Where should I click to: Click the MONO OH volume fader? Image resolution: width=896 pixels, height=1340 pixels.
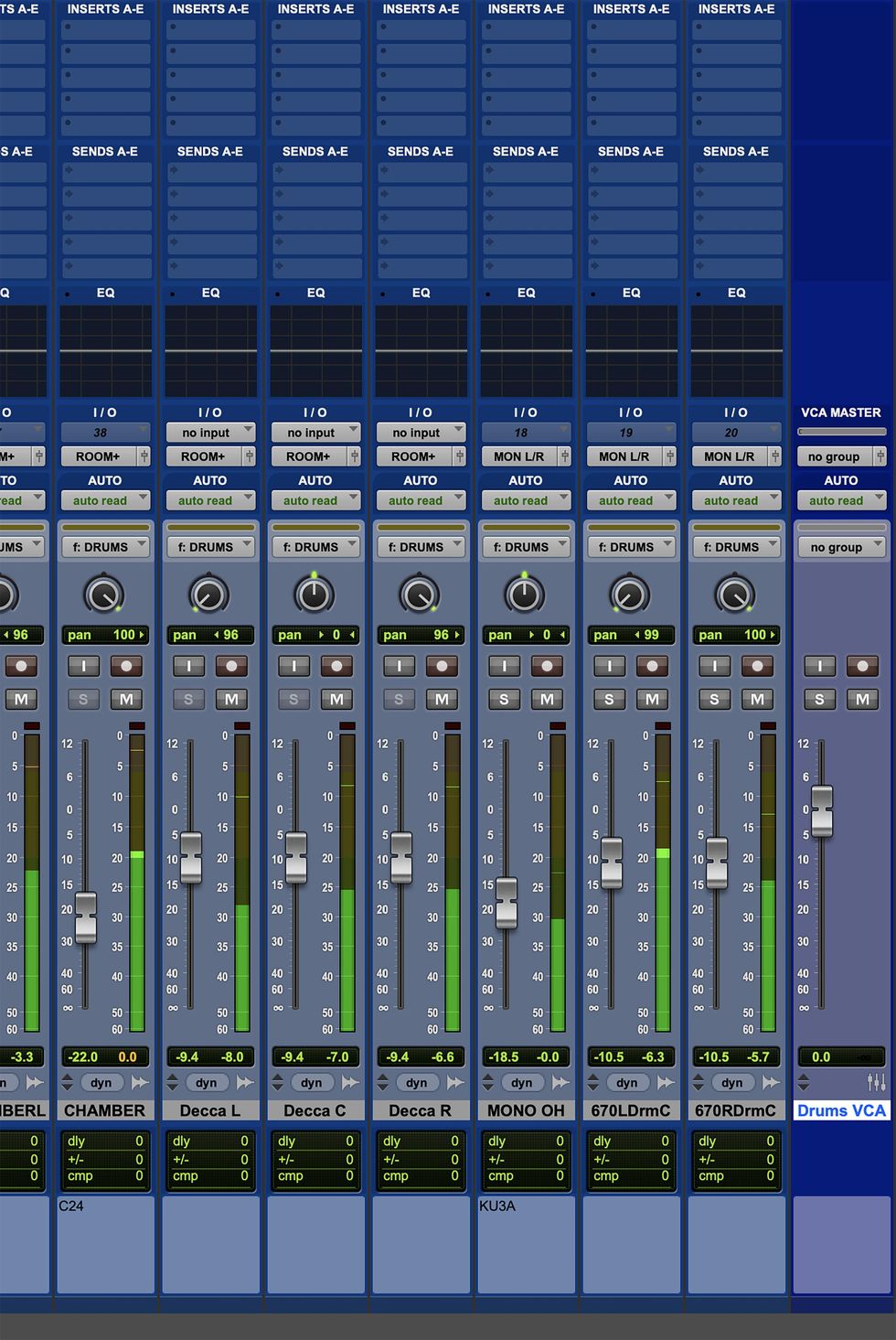coord(507,903)
